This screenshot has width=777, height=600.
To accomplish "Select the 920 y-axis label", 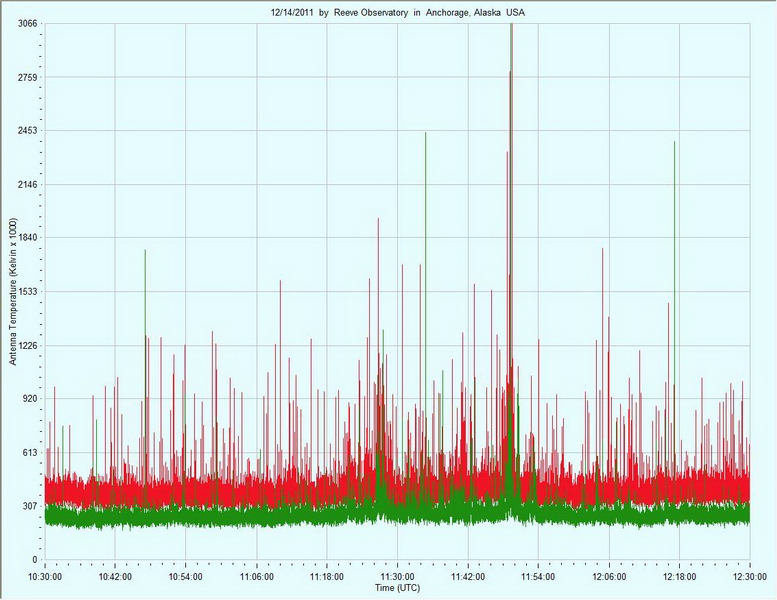I will [x=30, y=399].
